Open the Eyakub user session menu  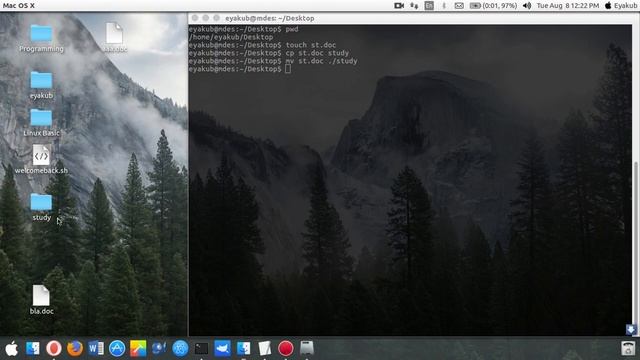click(620, 6)
